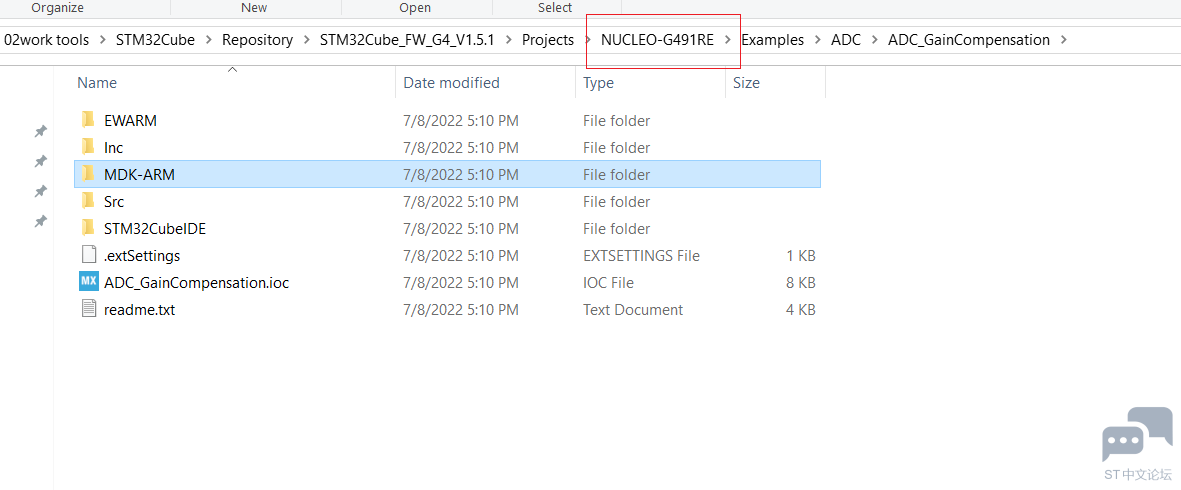
Task: Select the Inc folder icon
Action: 89,148
